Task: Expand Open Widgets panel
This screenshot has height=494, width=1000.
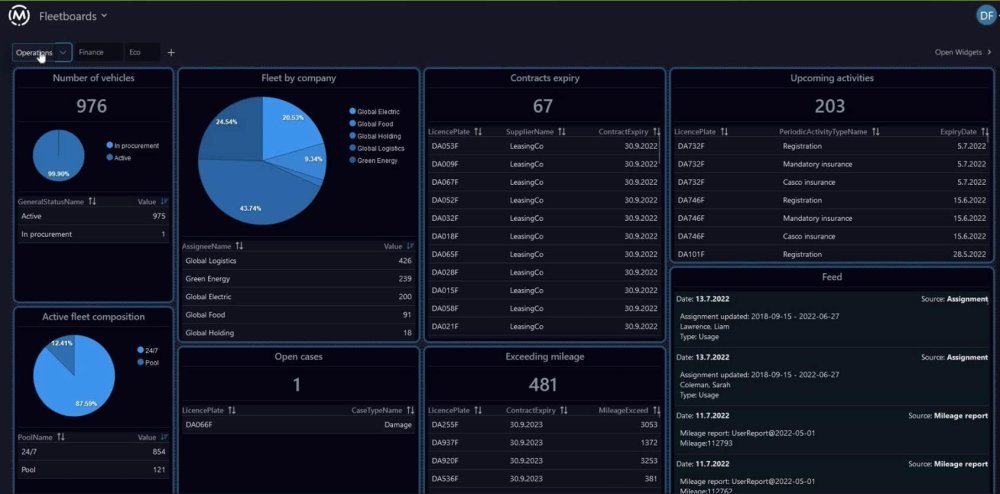Action: tap(963, 52)
